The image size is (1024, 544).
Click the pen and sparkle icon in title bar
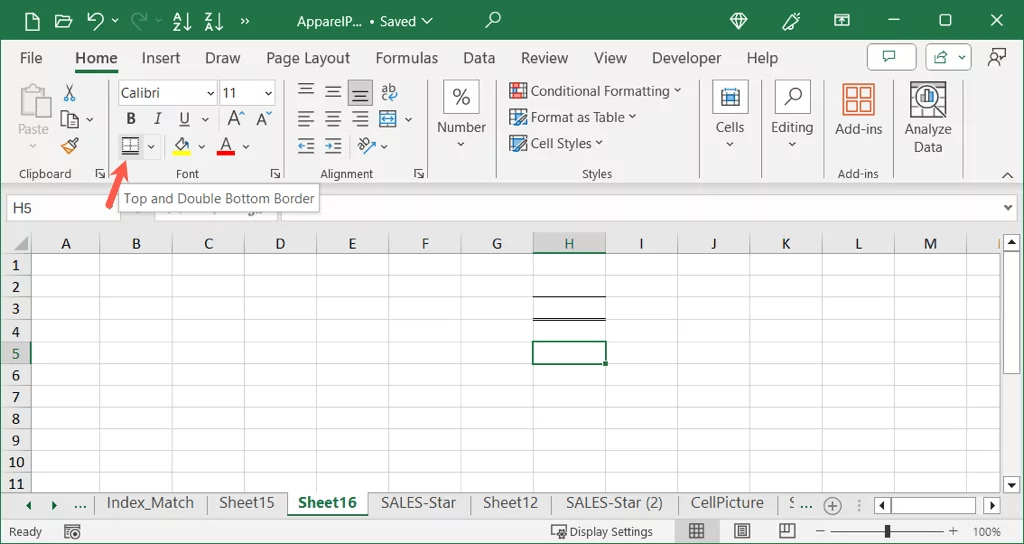(791, 21)
